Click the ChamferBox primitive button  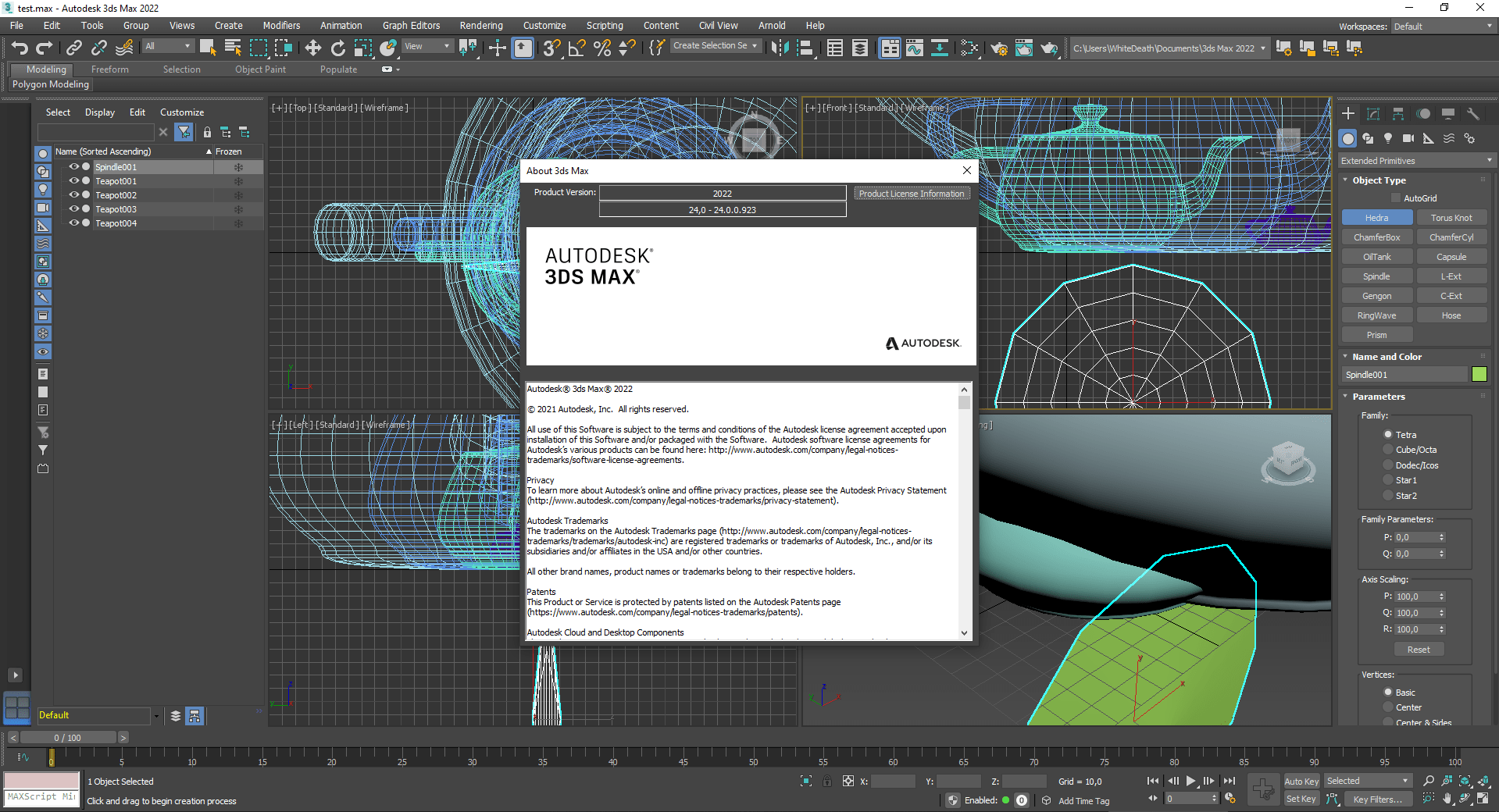click(x=1376, y=237)
